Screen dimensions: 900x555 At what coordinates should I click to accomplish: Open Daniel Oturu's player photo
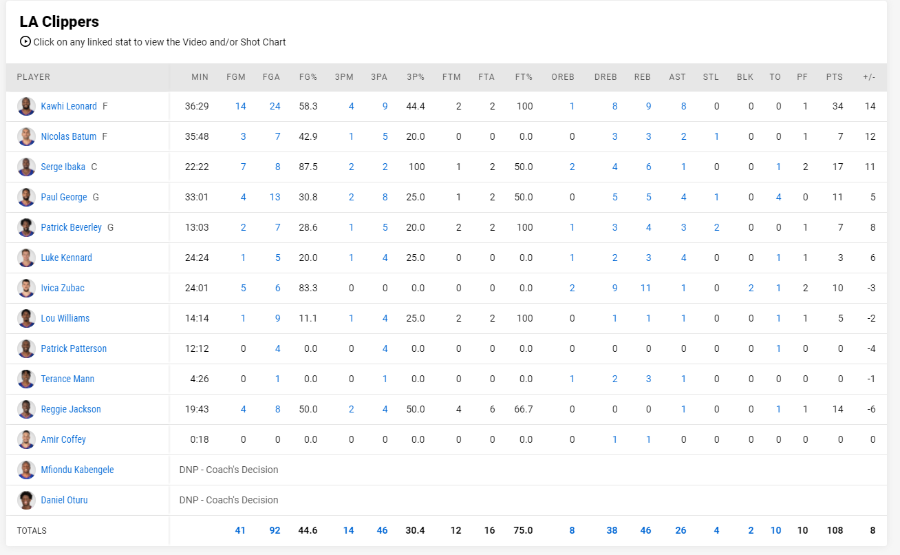(x=26, y=500)
